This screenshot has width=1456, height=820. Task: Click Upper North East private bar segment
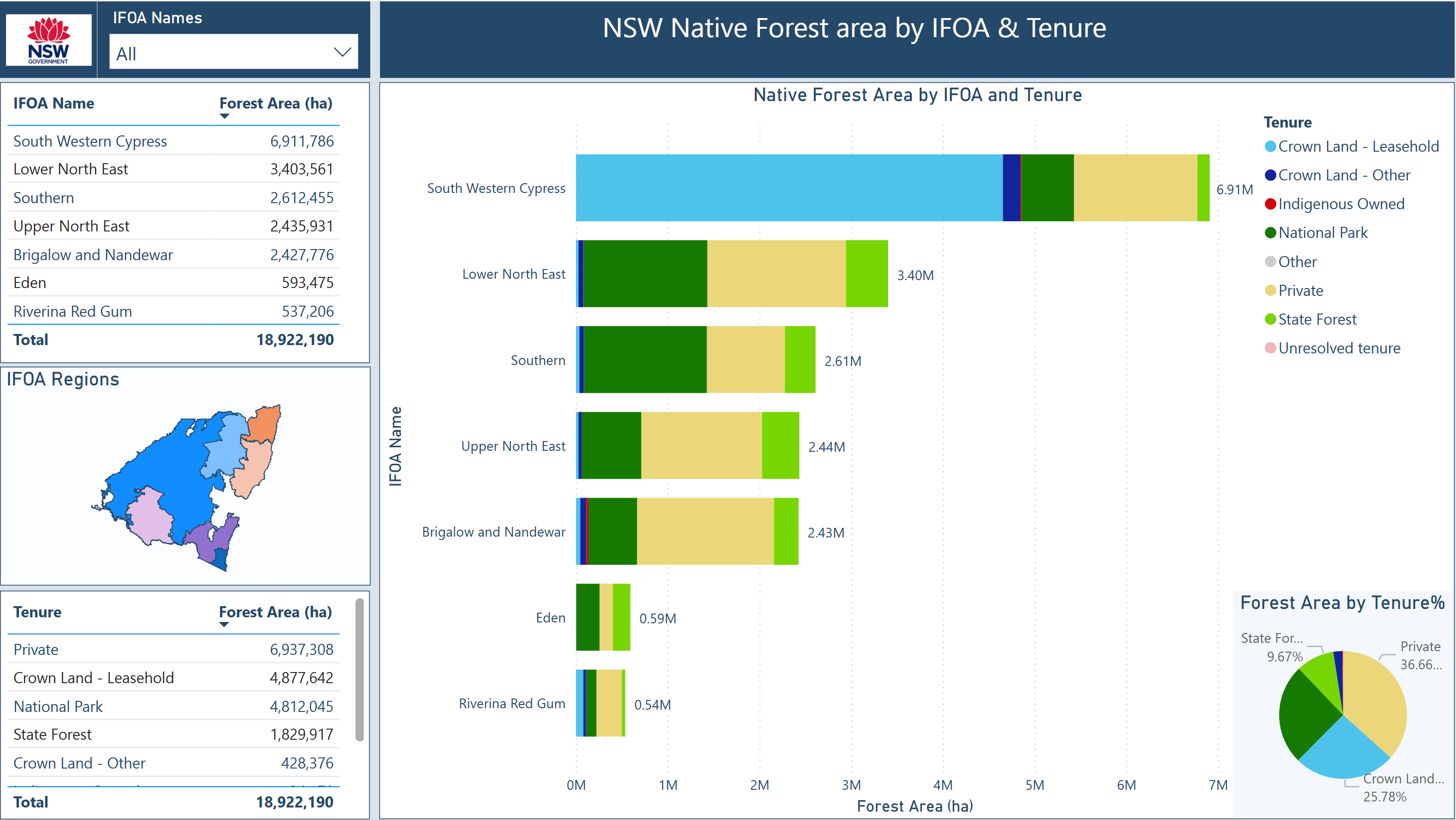702,445
